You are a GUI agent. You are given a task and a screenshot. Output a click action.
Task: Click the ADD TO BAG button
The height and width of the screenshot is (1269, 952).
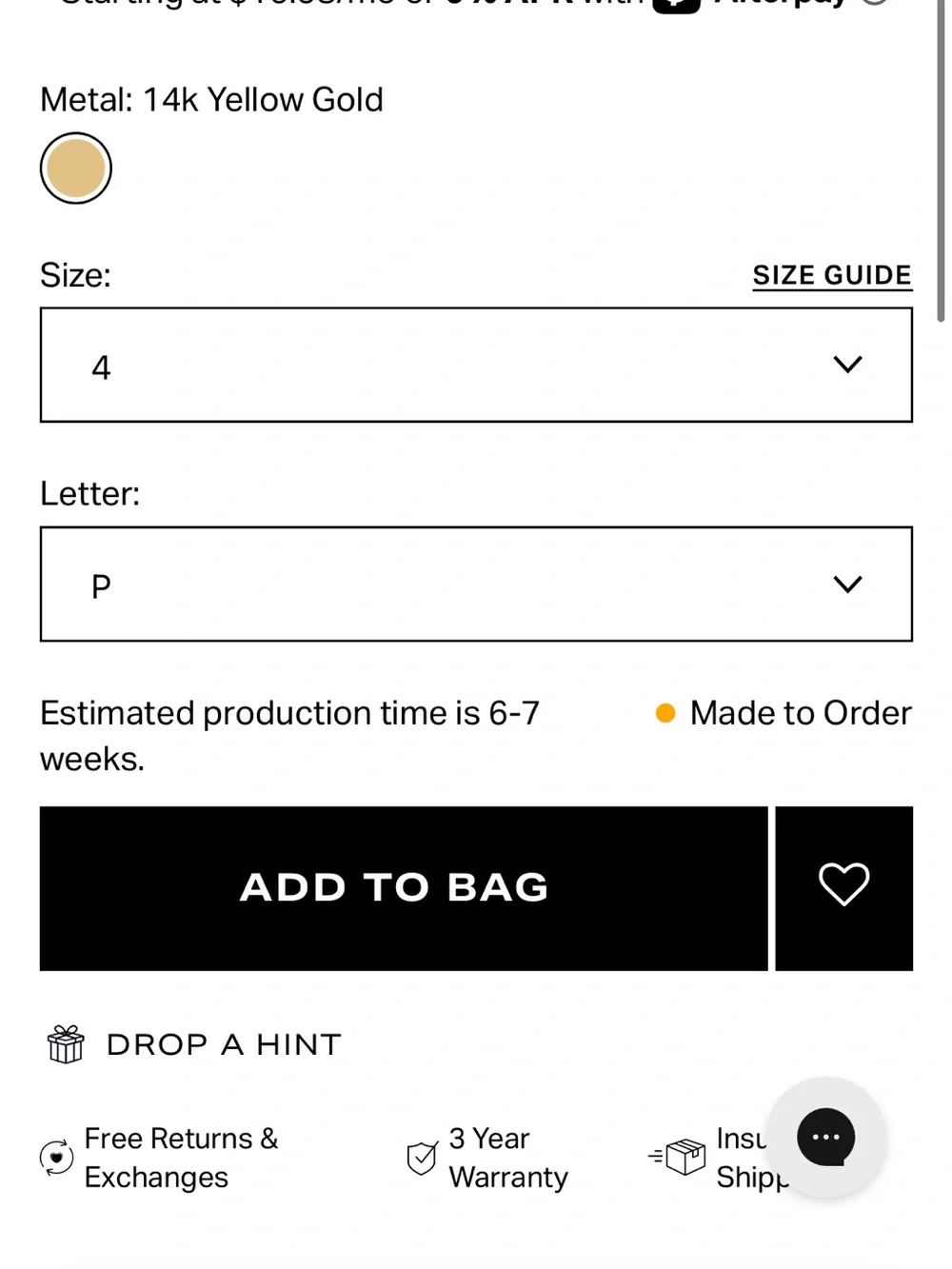tap(404, 888)
